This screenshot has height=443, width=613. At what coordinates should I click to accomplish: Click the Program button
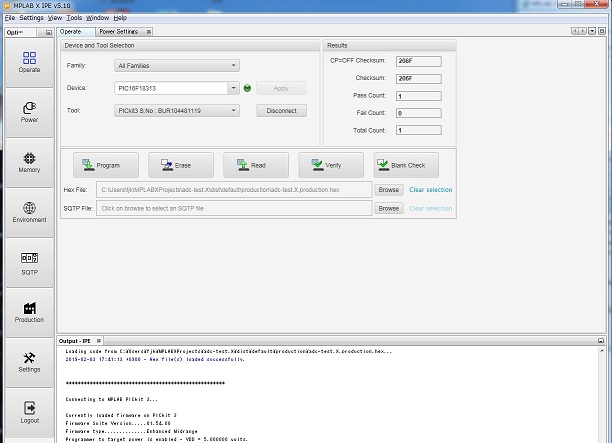pos(106,165)
